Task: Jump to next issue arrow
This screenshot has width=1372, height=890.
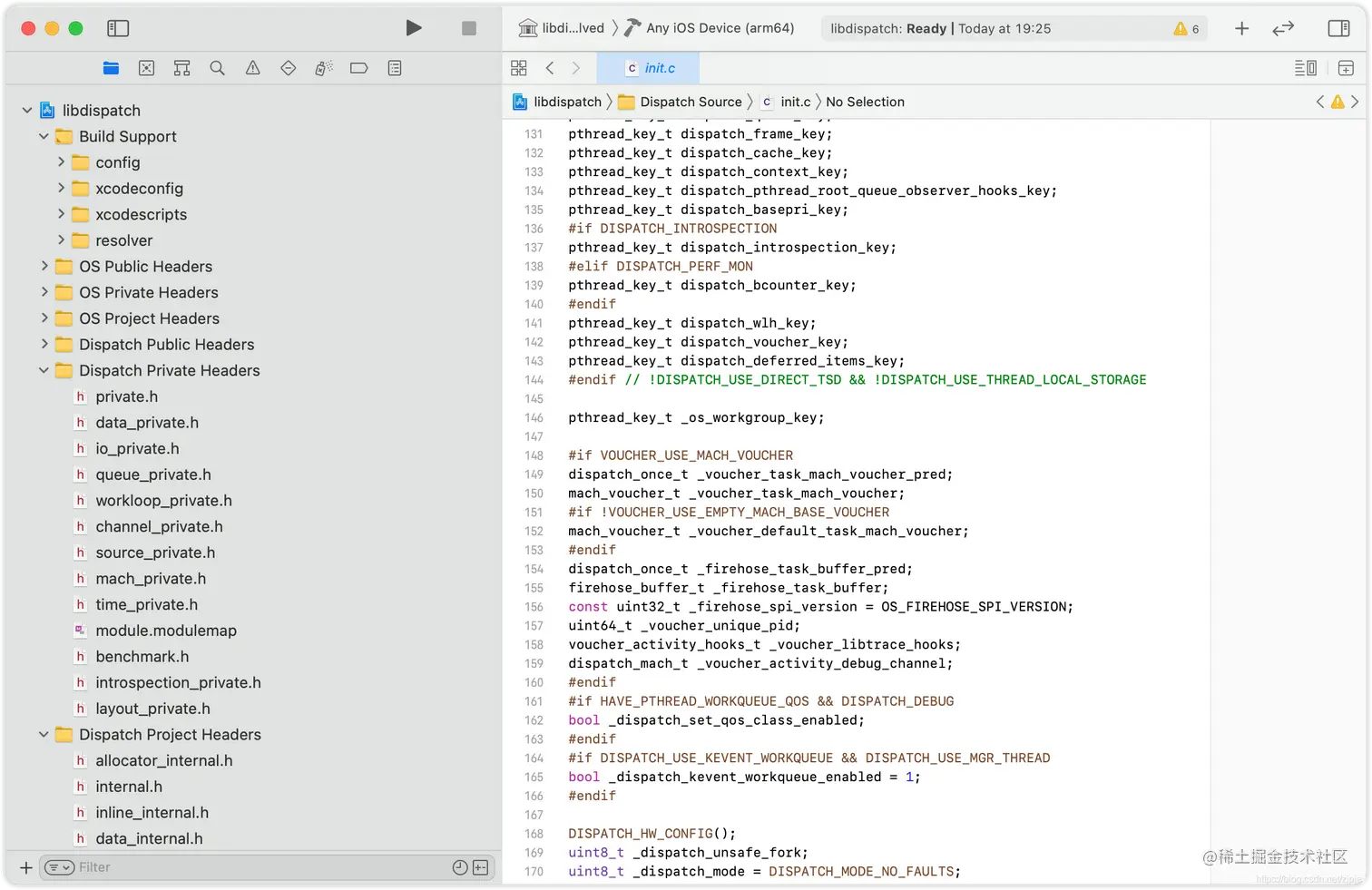Action: (1355, 102)
